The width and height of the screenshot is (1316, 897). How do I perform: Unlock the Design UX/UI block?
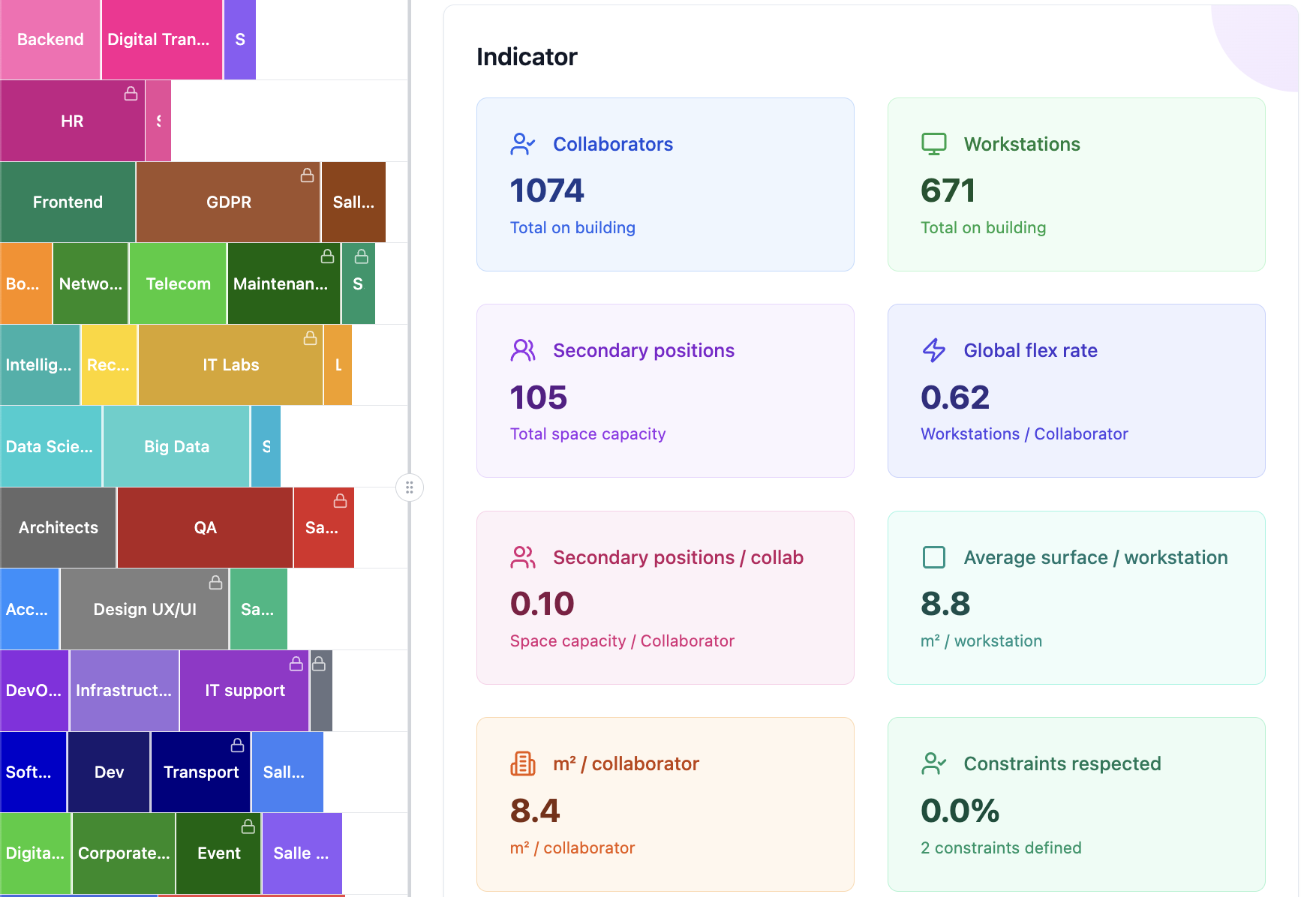pyautogui.click(x=215, y=583)
